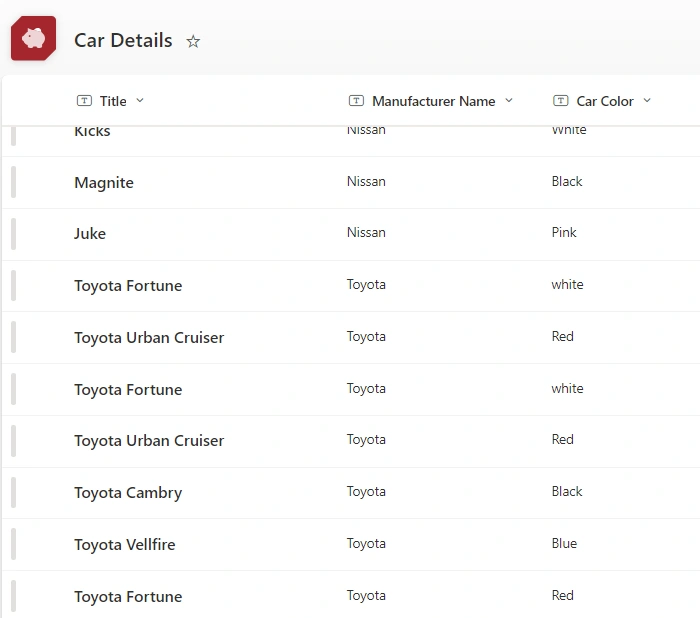Open Manufacturer Name column options chevron
This screenshot has height=618, width=700.
pyautogui.click(x=508, y=100)
